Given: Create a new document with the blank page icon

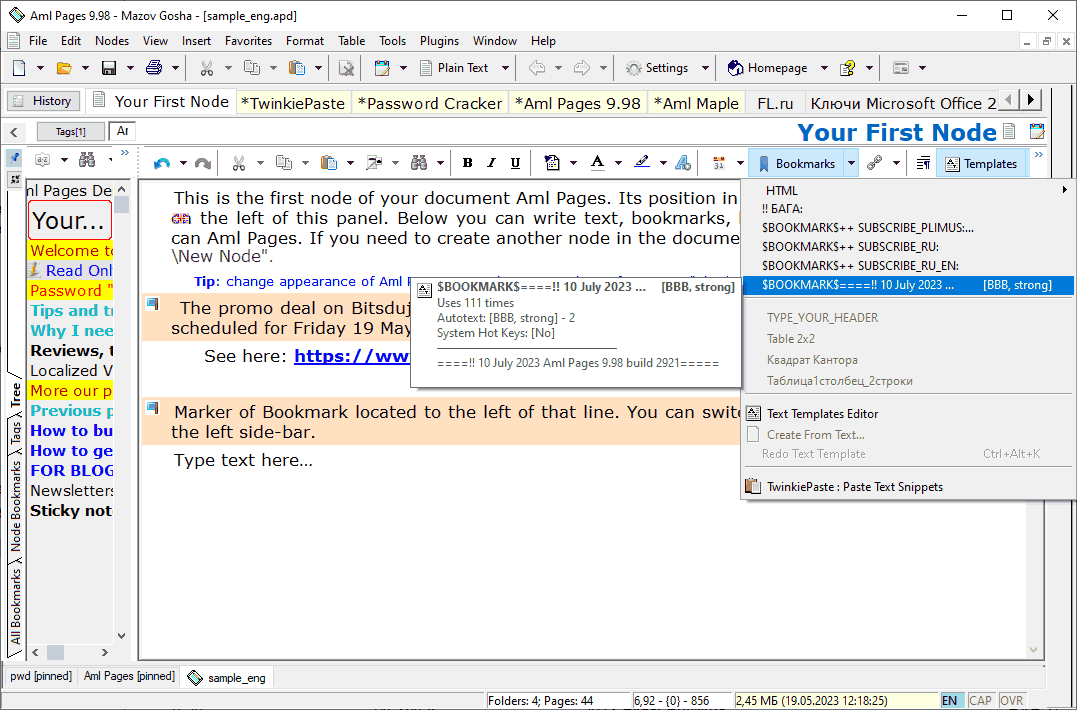Looking at the screenshot, I should tap(19, 68).
